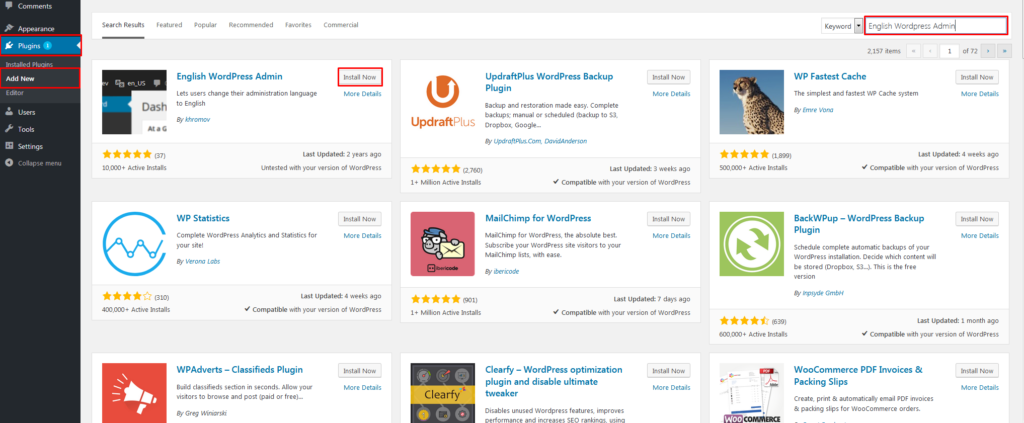Image resolution: width=1024 pixels, height=423 pixels.
Task: Click the plugin search input field
Action: [x=935, y=26]
